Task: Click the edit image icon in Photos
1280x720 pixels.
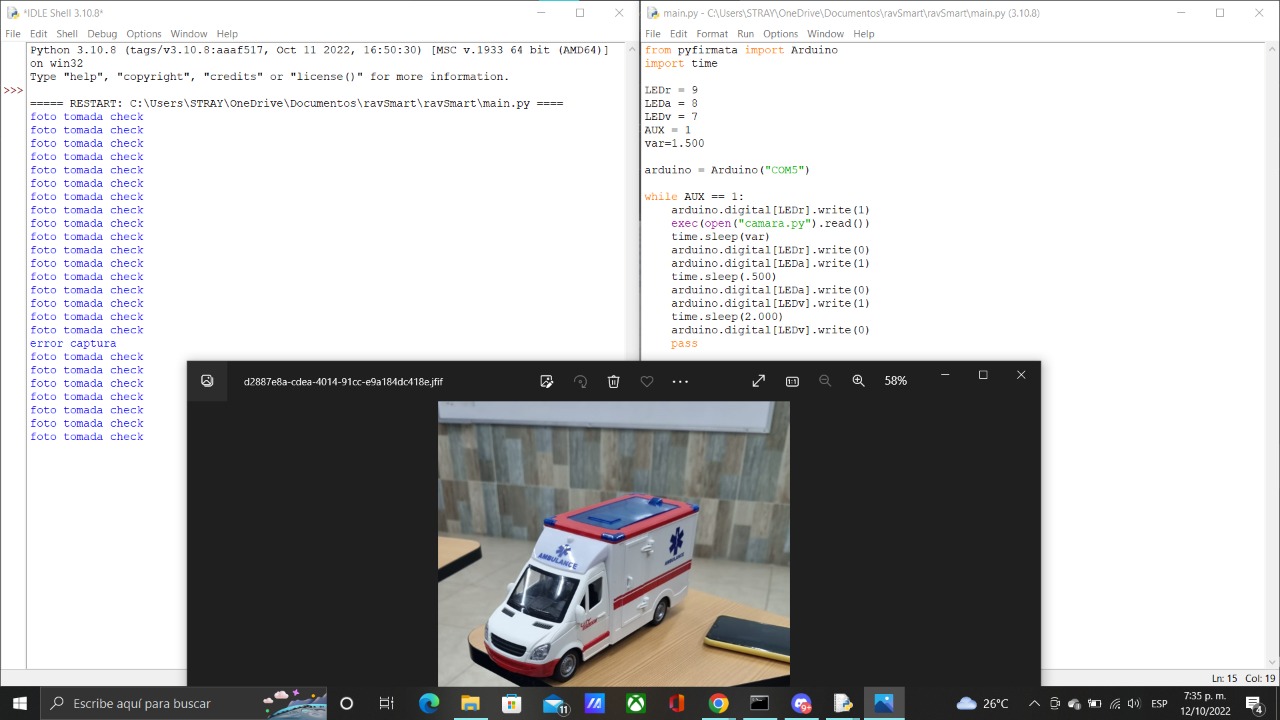Action: [546, 381]
